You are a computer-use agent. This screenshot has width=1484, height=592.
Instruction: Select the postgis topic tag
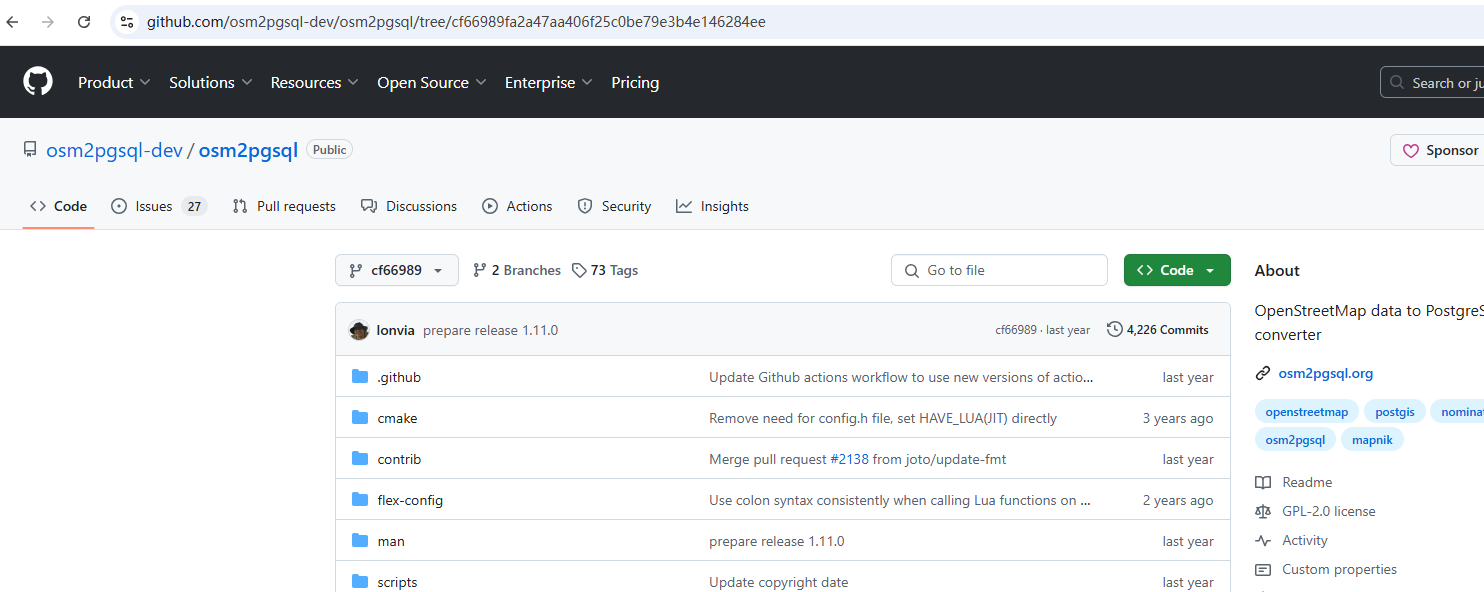click(1394, 411)
